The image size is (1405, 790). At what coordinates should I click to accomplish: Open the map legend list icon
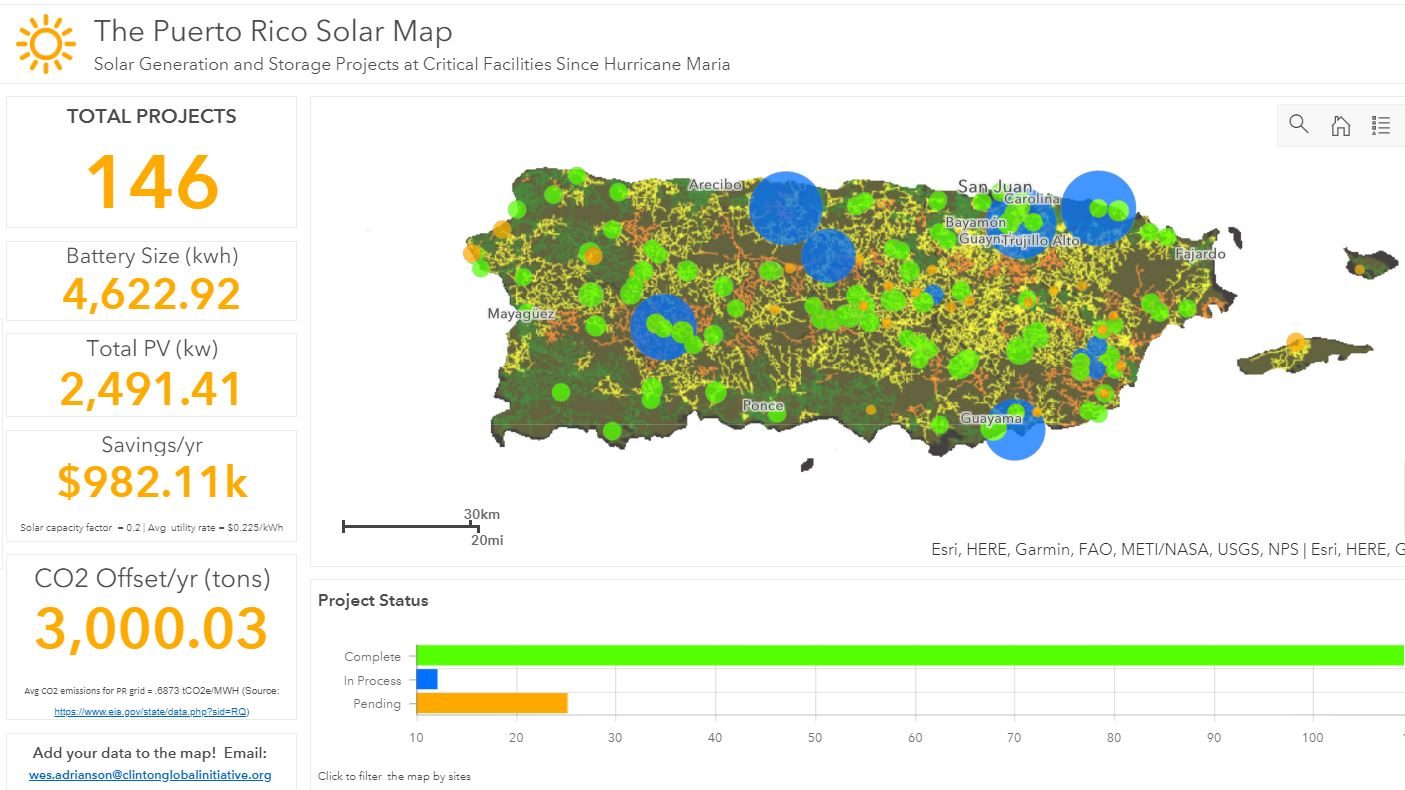1381,125
